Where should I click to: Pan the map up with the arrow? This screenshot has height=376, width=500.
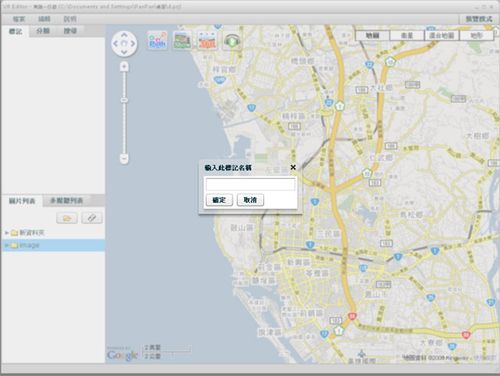(124, 35)
